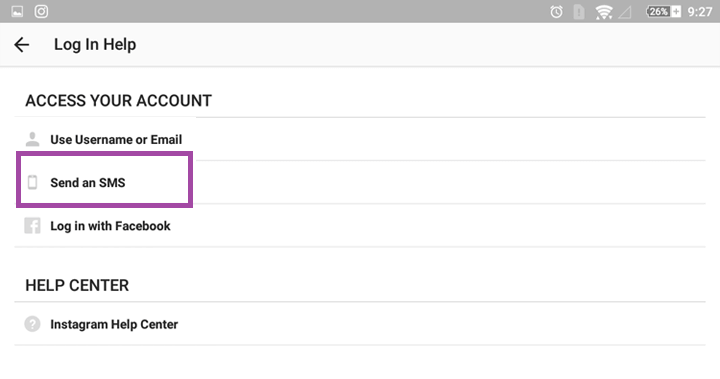Tap the cellular signal triangle icon
The image size is (720, 379).
[x=624, y=12]
